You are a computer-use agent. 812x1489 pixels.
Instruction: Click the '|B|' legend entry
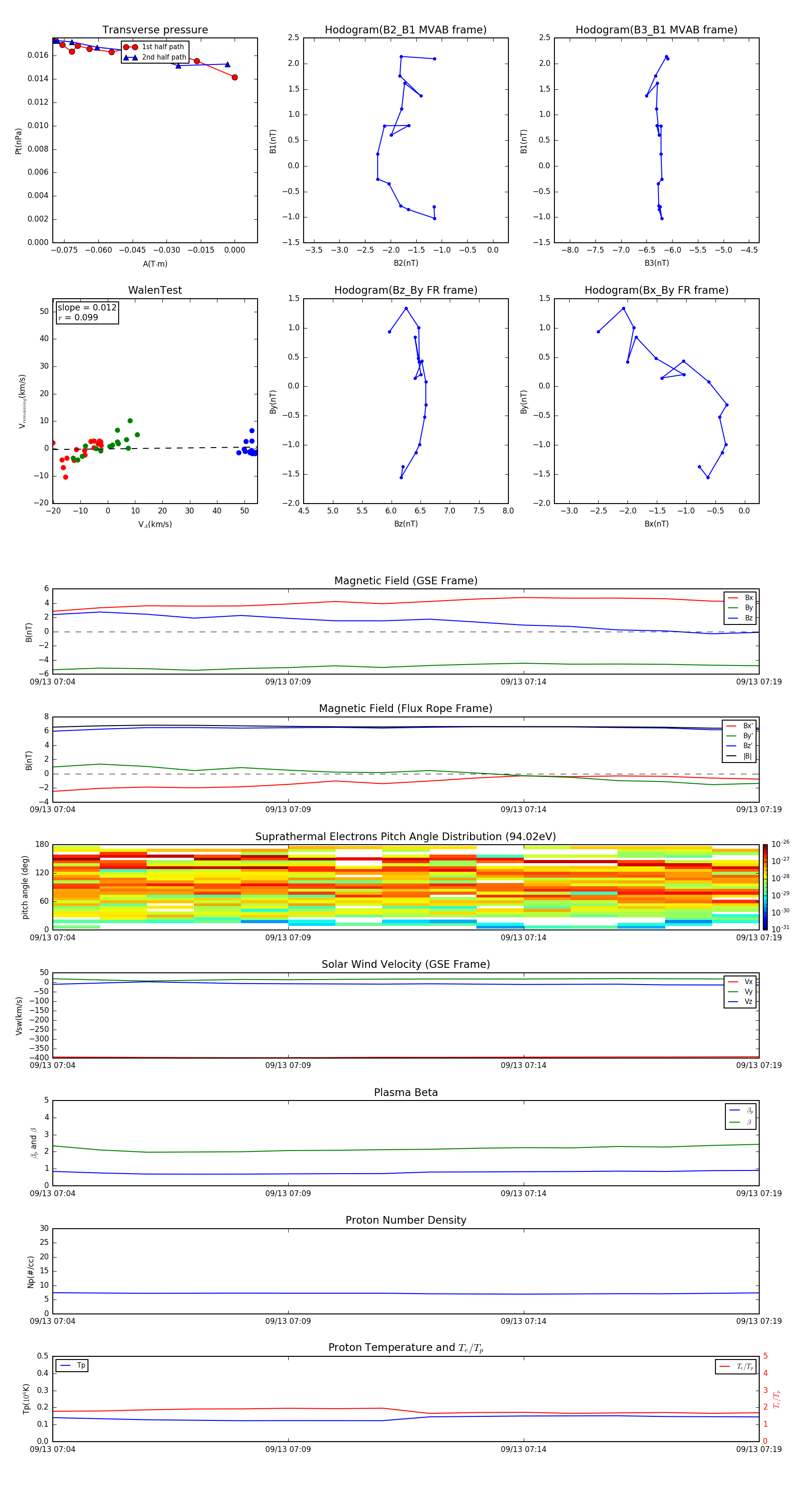tap(740, 756)
